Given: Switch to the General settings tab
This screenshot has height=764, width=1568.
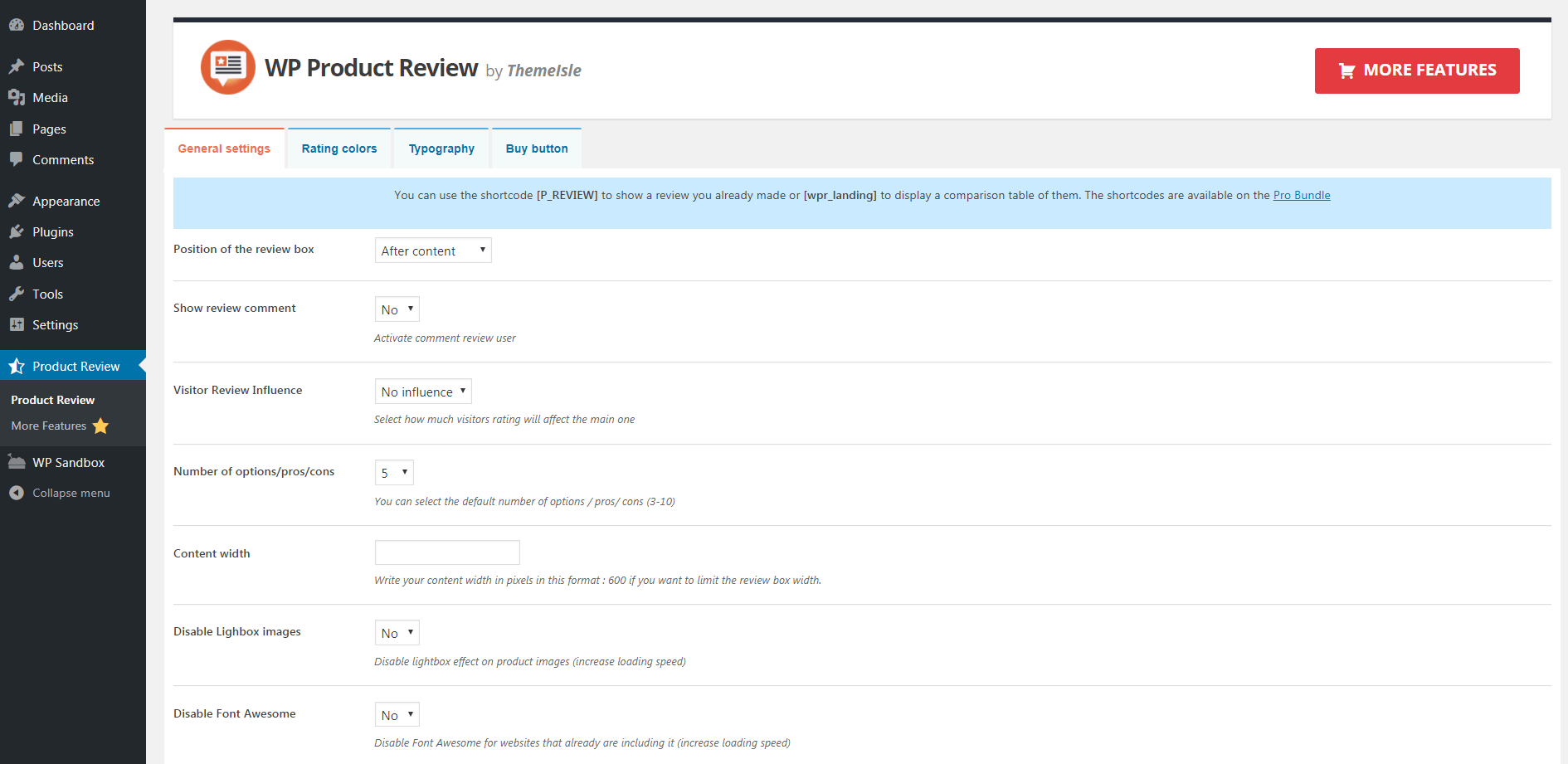Looking at the screenshot, I should coord(224,148).
